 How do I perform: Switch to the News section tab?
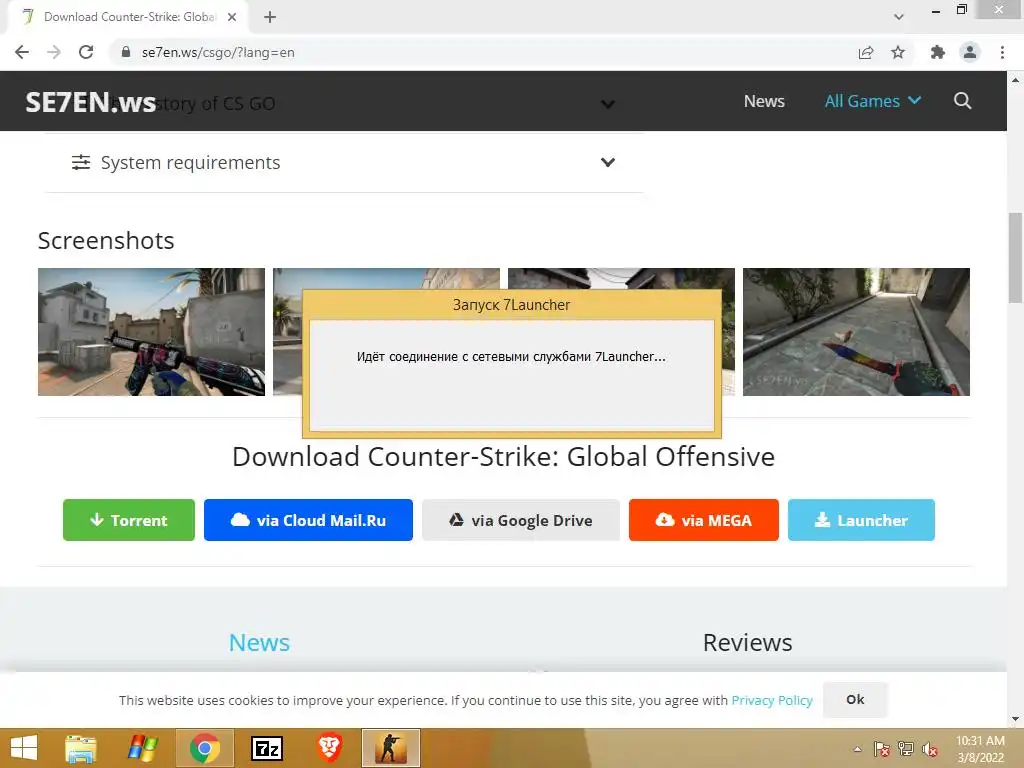pos(259,643)
